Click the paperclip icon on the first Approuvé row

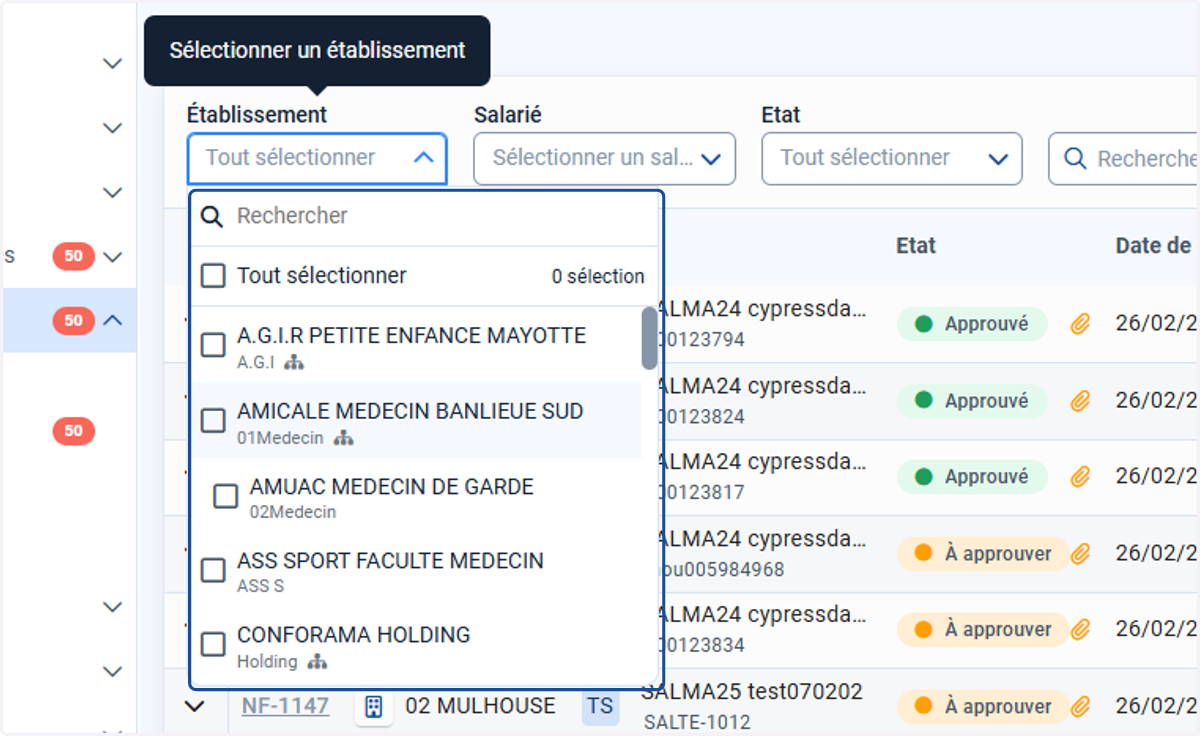[x=1080, y=324]
